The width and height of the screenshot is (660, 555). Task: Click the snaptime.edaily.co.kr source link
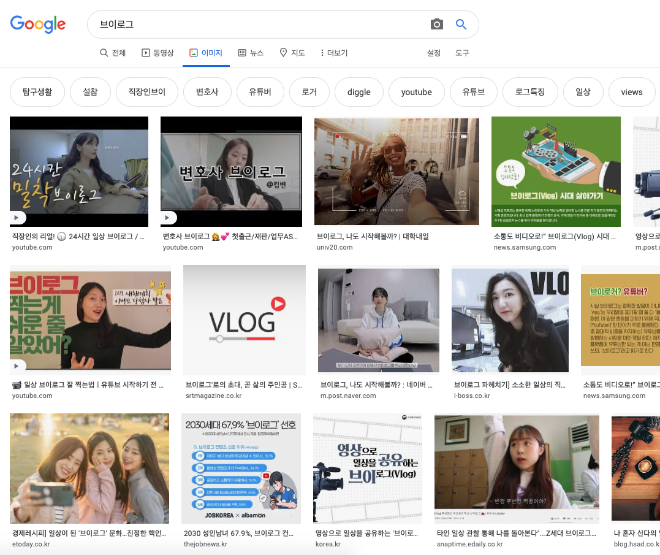click(x=470, y=544)
